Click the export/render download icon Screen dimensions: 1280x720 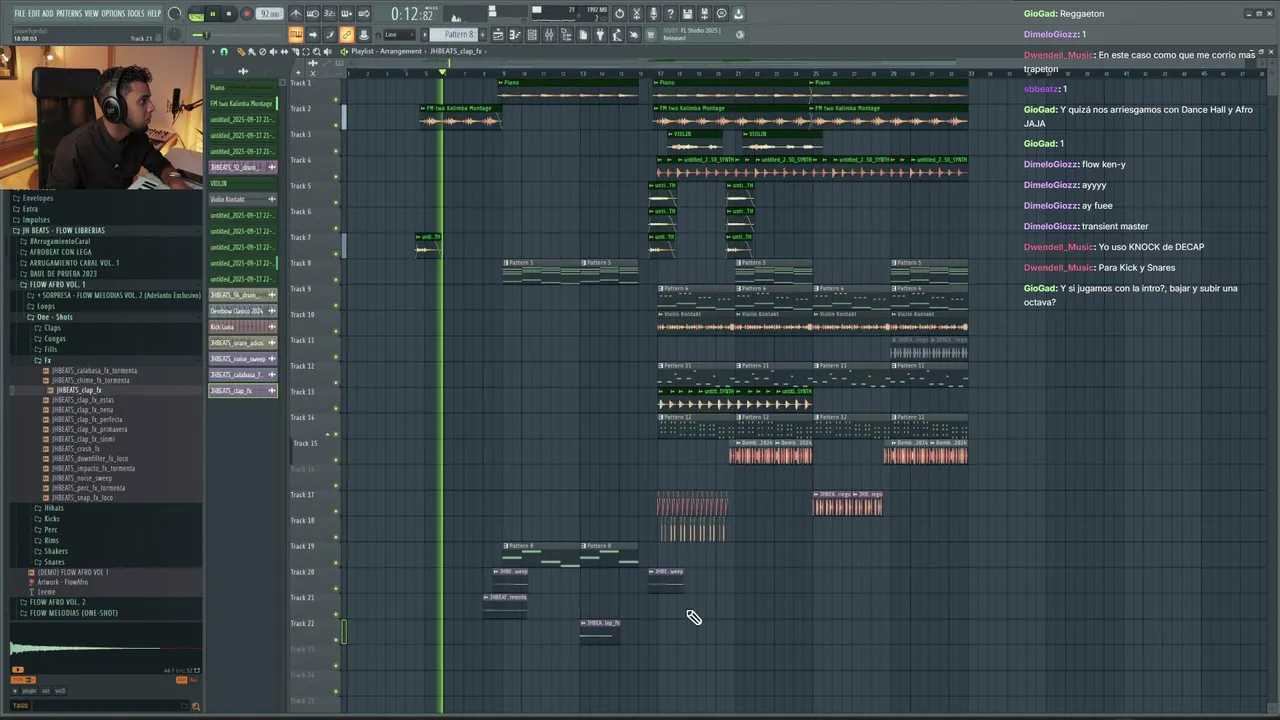coord(738,14)
